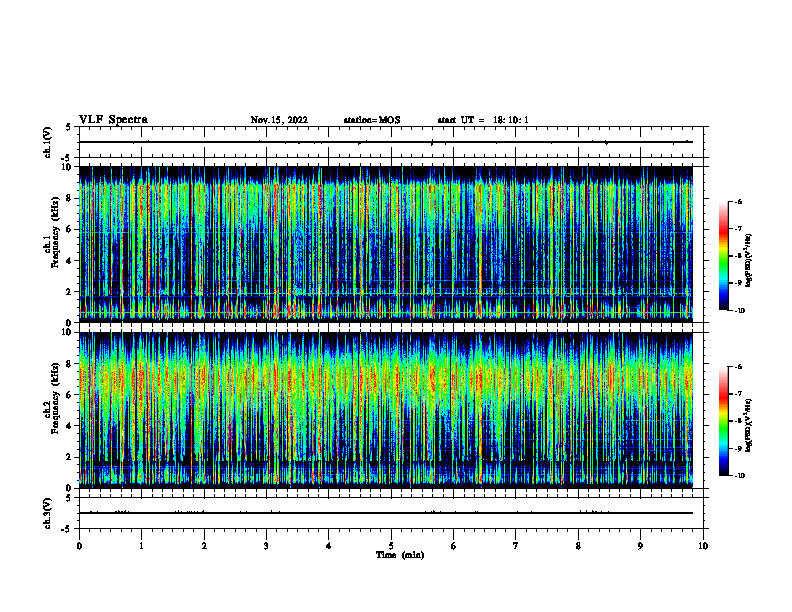The width and height of the screenshot is (792, 612).
Task: Click the 'ch.2 Frequency (kHz)' axis label
Action: pos(52,398)
